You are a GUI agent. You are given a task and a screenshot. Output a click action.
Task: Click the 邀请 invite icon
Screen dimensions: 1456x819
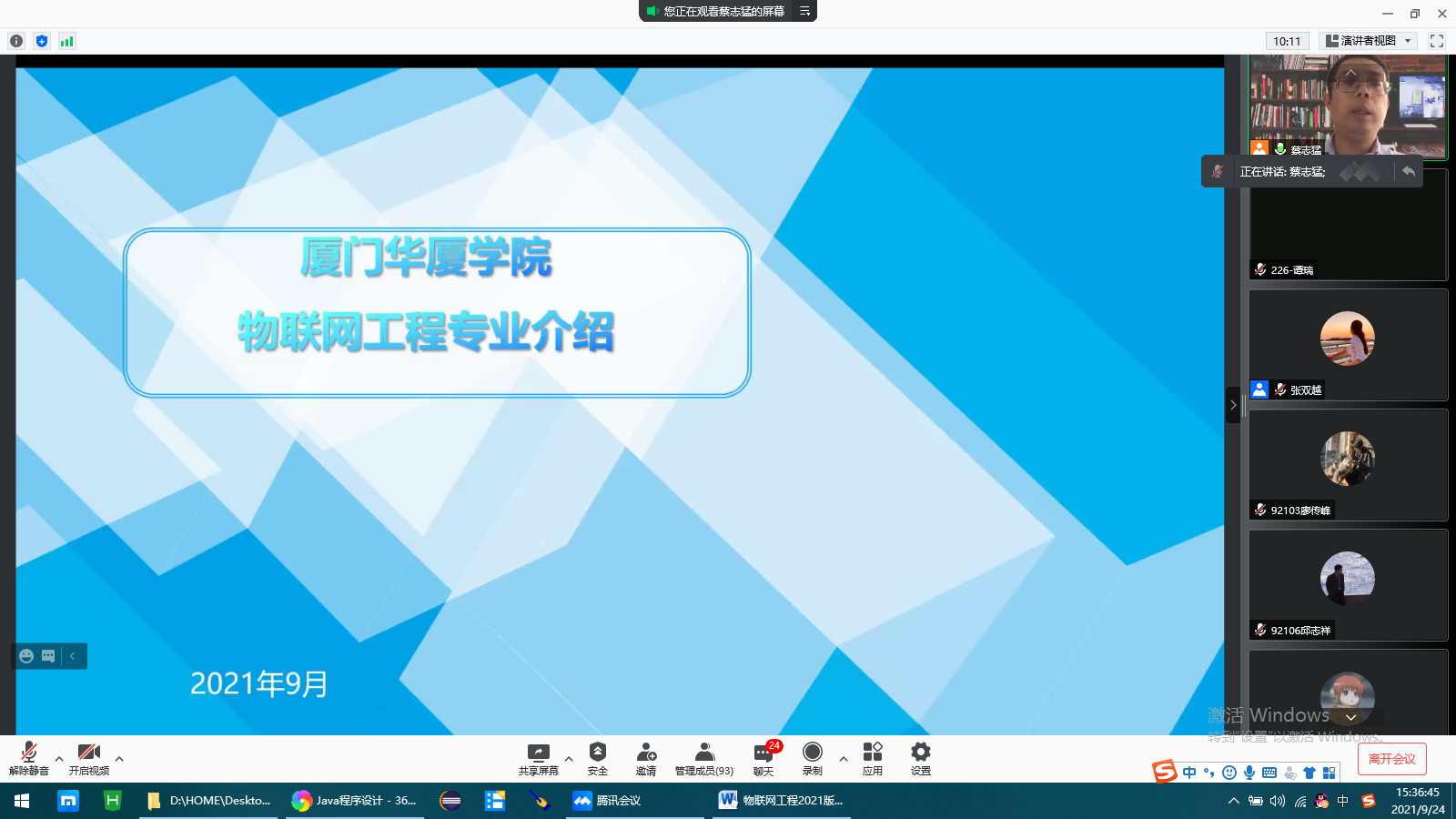[646, 758]
